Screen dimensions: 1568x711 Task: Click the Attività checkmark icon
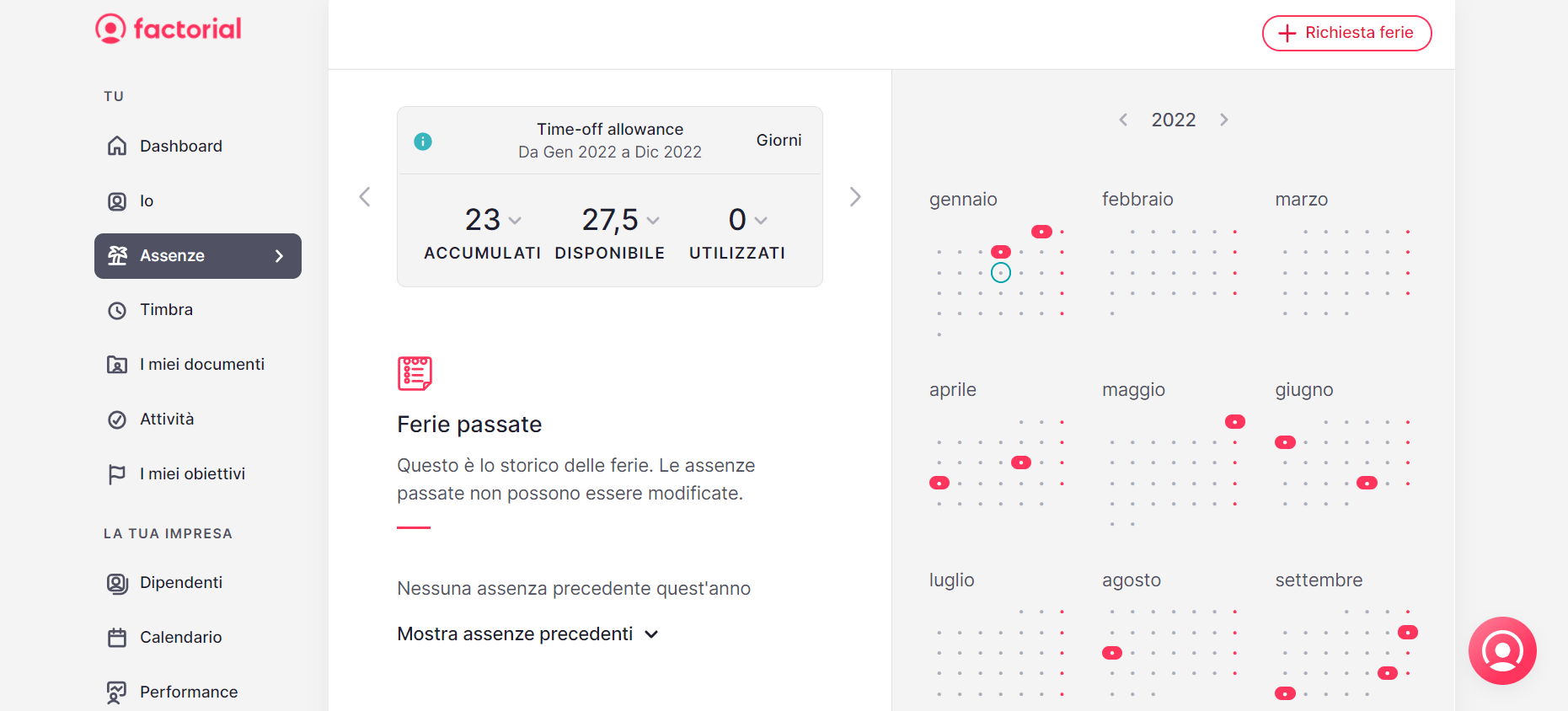point(117,419)
